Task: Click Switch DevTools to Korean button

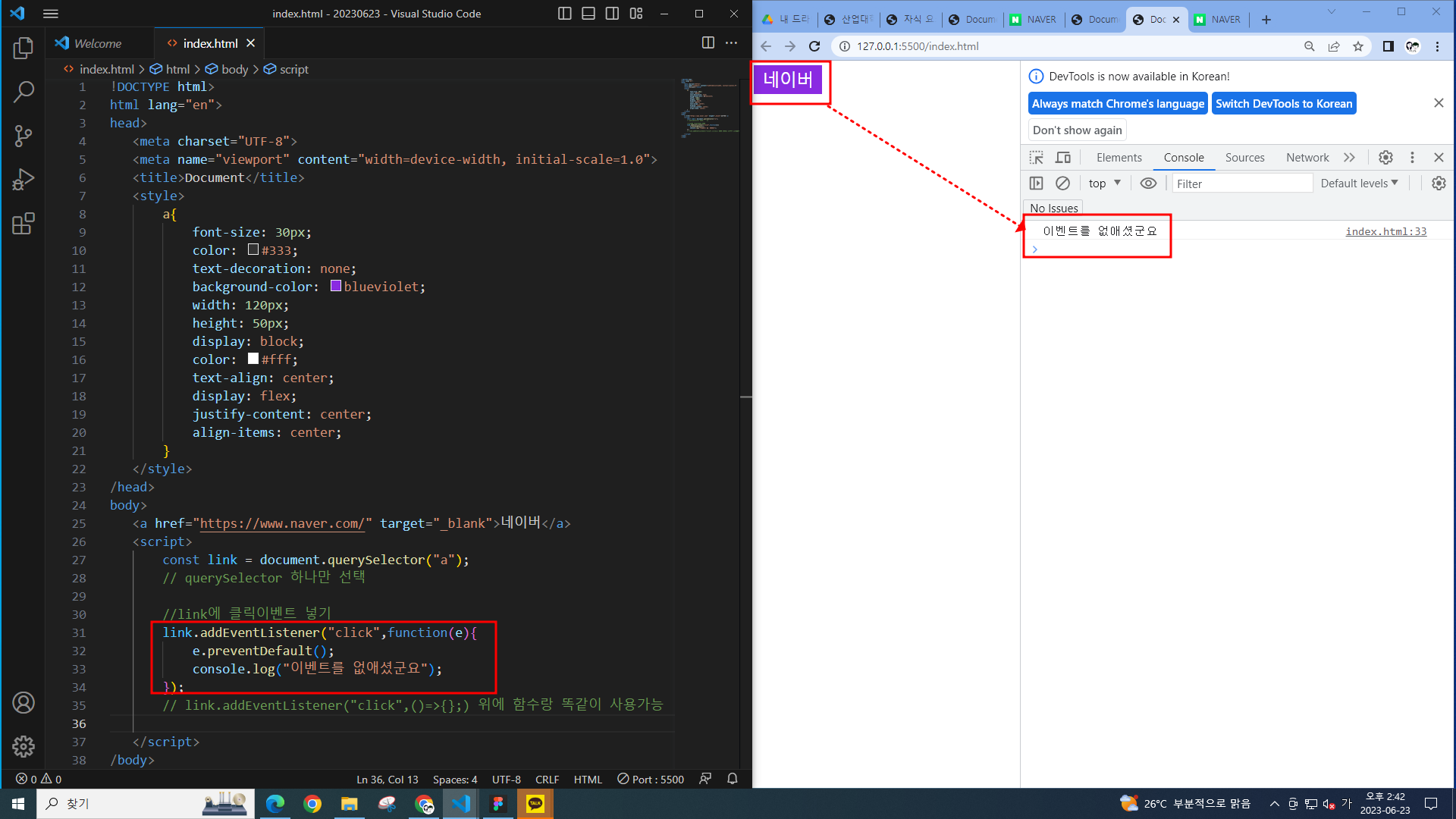Action: (x=1283, y=104)
